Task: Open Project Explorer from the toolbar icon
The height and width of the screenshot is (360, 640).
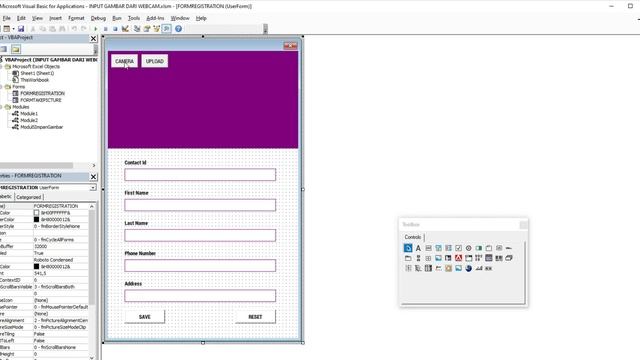Action: [x=137, y=29]
